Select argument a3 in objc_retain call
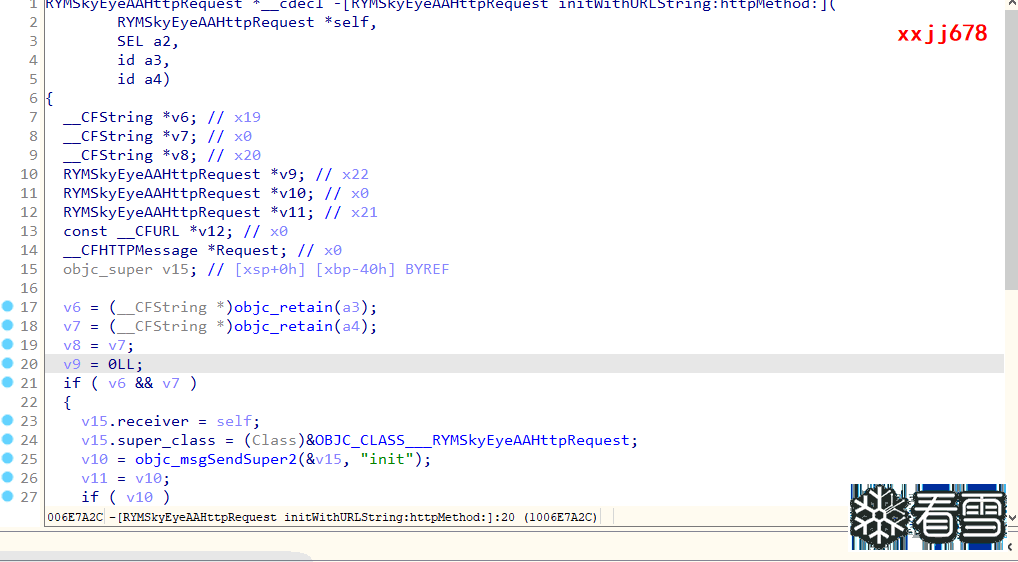Viewport: 1018px width, 562px height. point(351,307)
